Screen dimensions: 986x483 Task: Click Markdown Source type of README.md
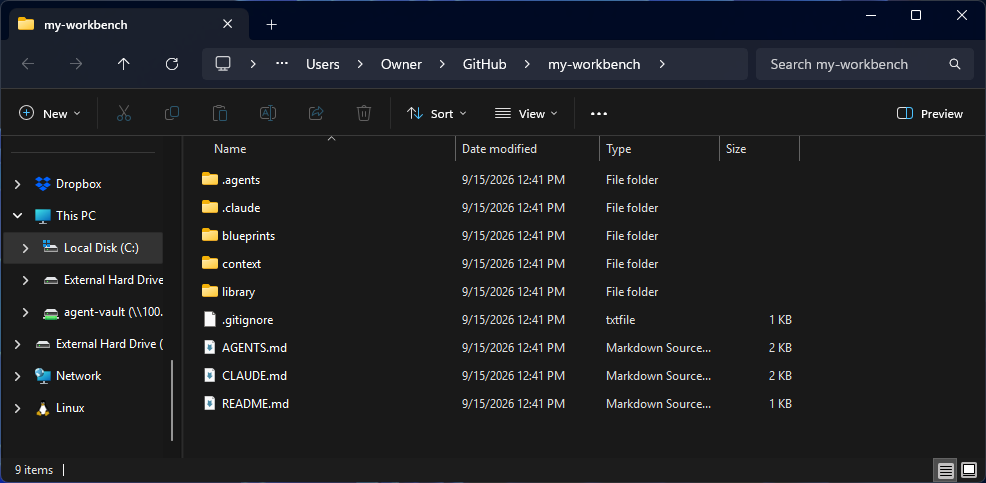(x=658, y=404)
